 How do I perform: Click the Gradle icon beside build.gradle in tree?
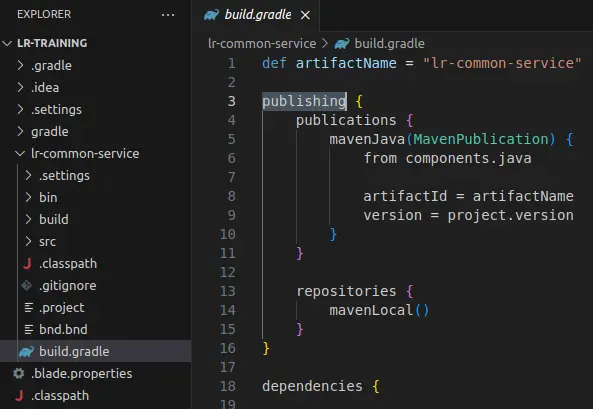click(x=26, y=351)
